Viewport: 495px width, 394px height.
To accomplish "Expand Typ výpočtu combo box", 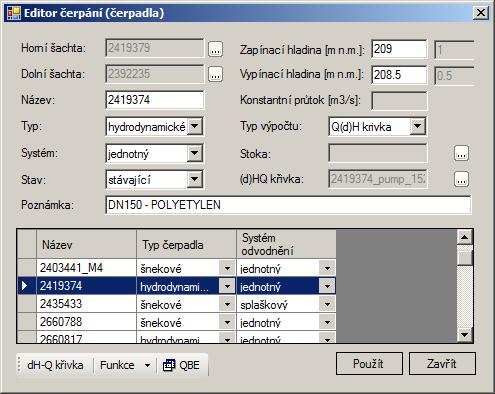I will (x=417, y=127).
